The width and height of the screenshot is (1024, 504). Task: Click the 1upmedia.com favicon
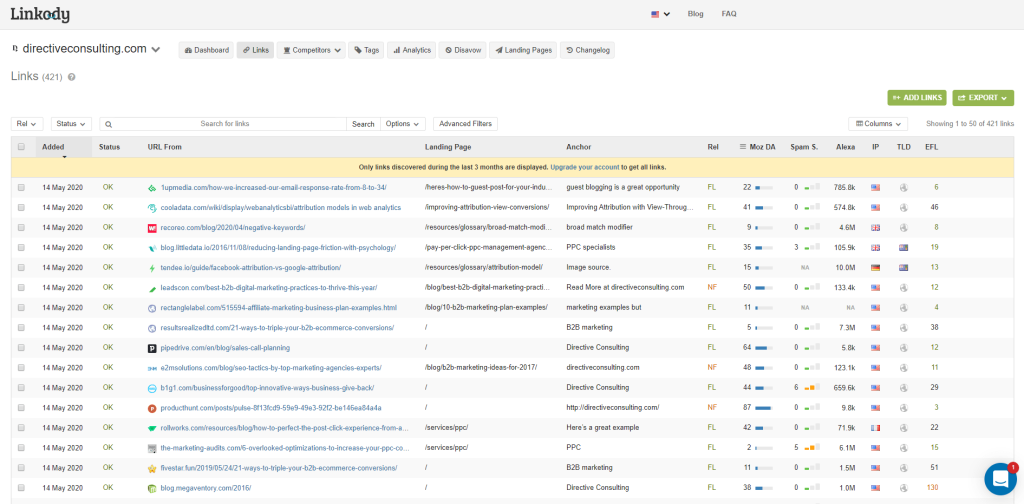[x=152, y=187]
